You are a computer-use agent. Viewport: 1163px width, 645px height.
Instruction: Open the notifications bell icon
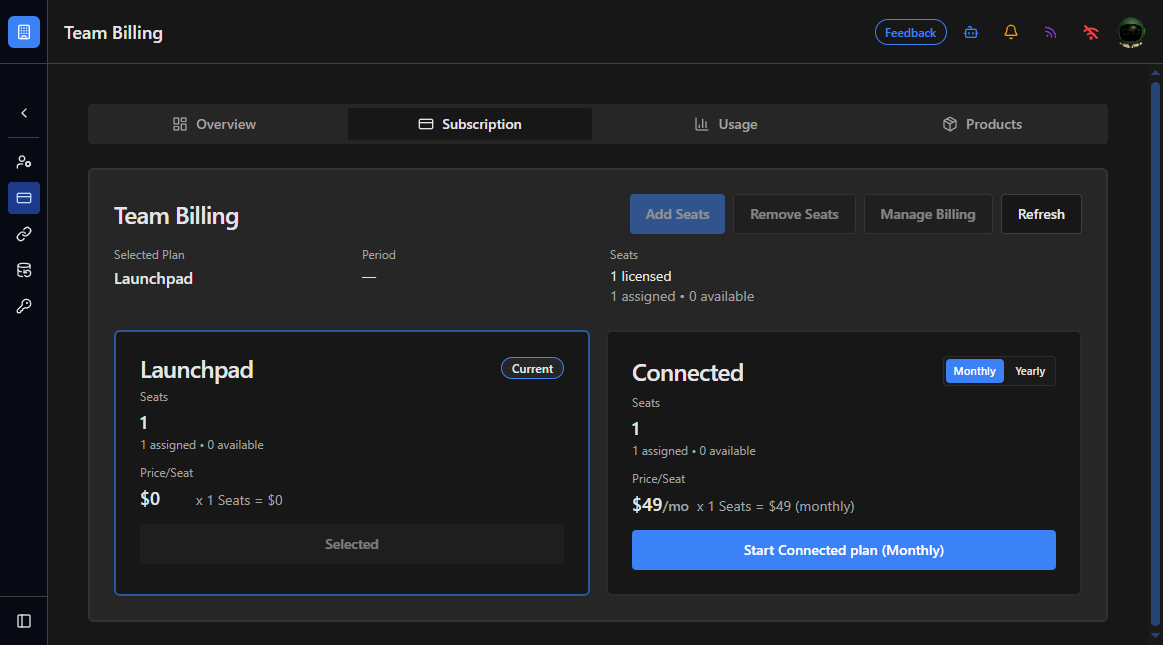click(1010, 32)
